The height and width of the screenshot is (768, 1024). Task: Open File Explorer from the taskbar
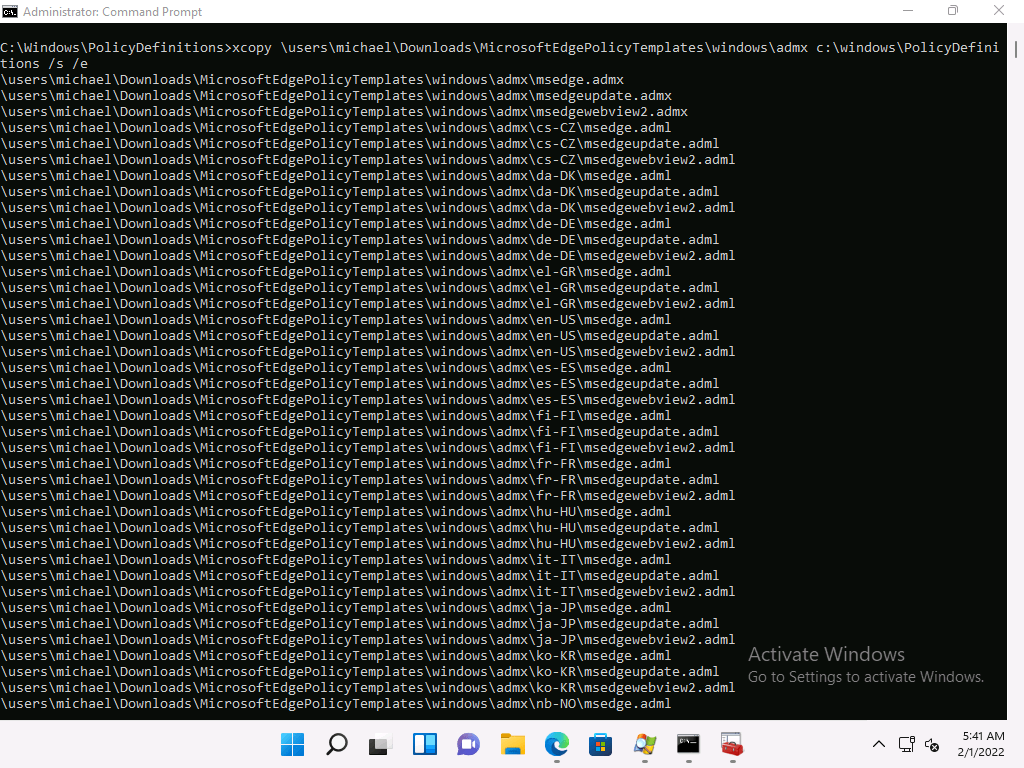[x=512, y=744]
